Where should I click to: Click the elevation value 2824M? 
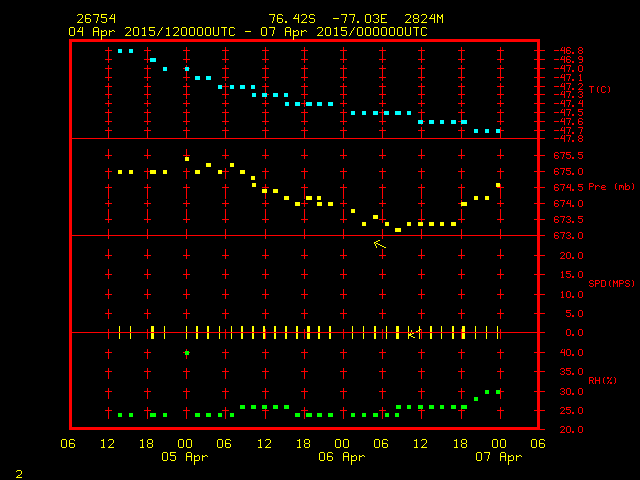pyautogui.click(x=424, y=19)
